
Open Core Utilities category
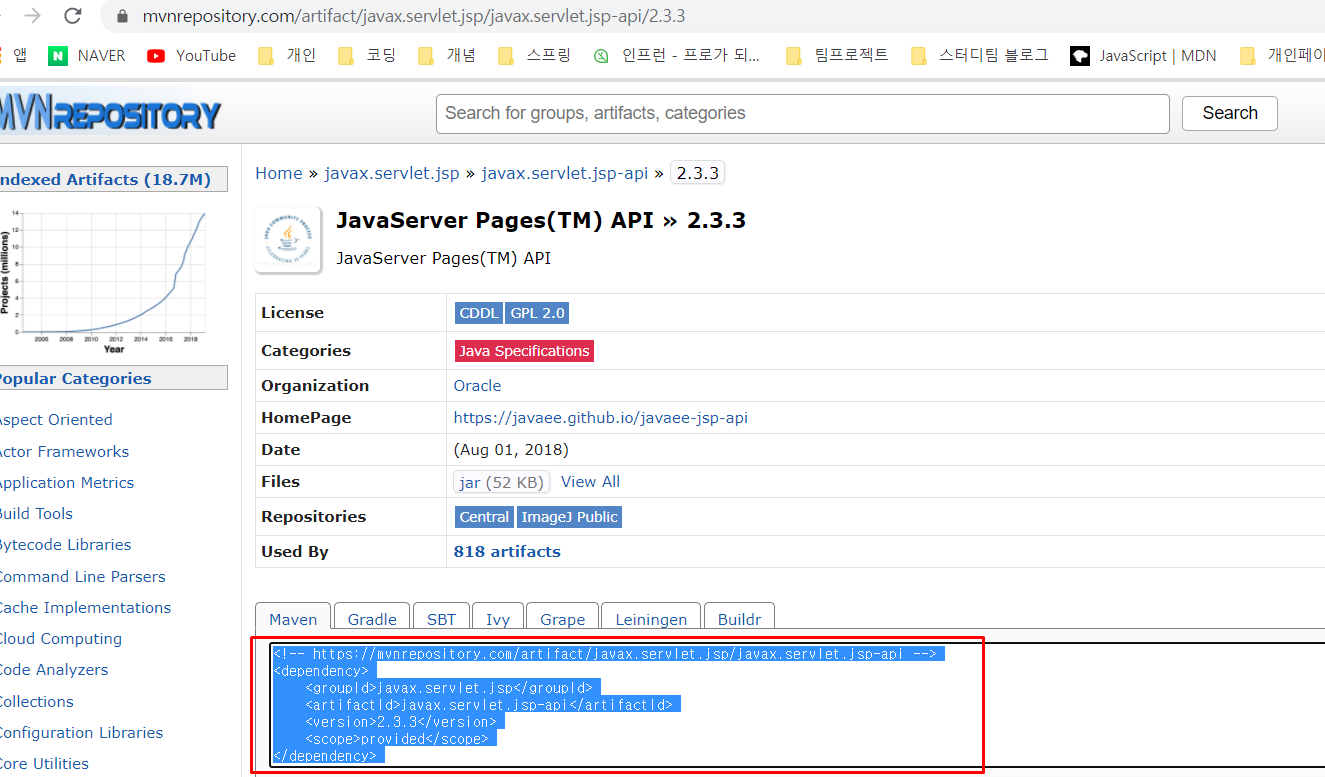pyautogui.click(x=43, y=764)
